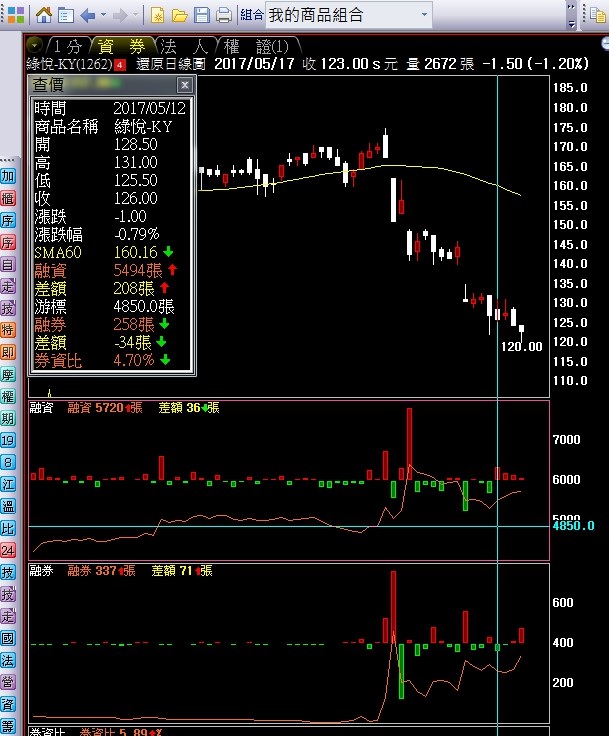Open the red 序 sidebar shortcut
The image size is (609, 736).
(8, 243)
